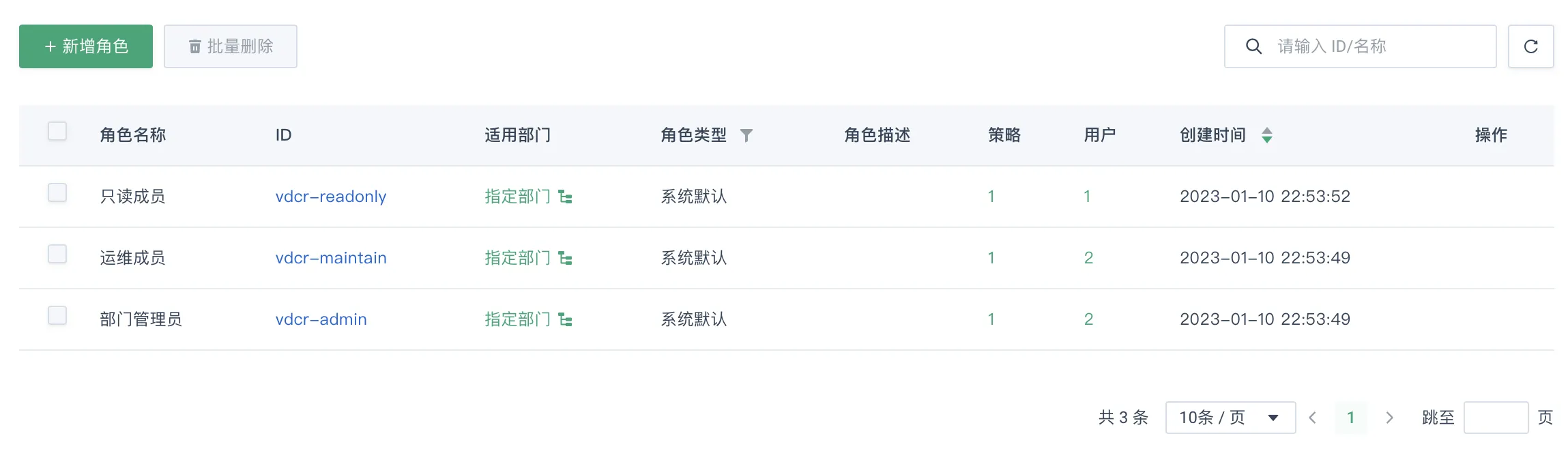Select the 运维成员 row checkbox
The width and height of the screenshot is (1568, 449).
57,254
